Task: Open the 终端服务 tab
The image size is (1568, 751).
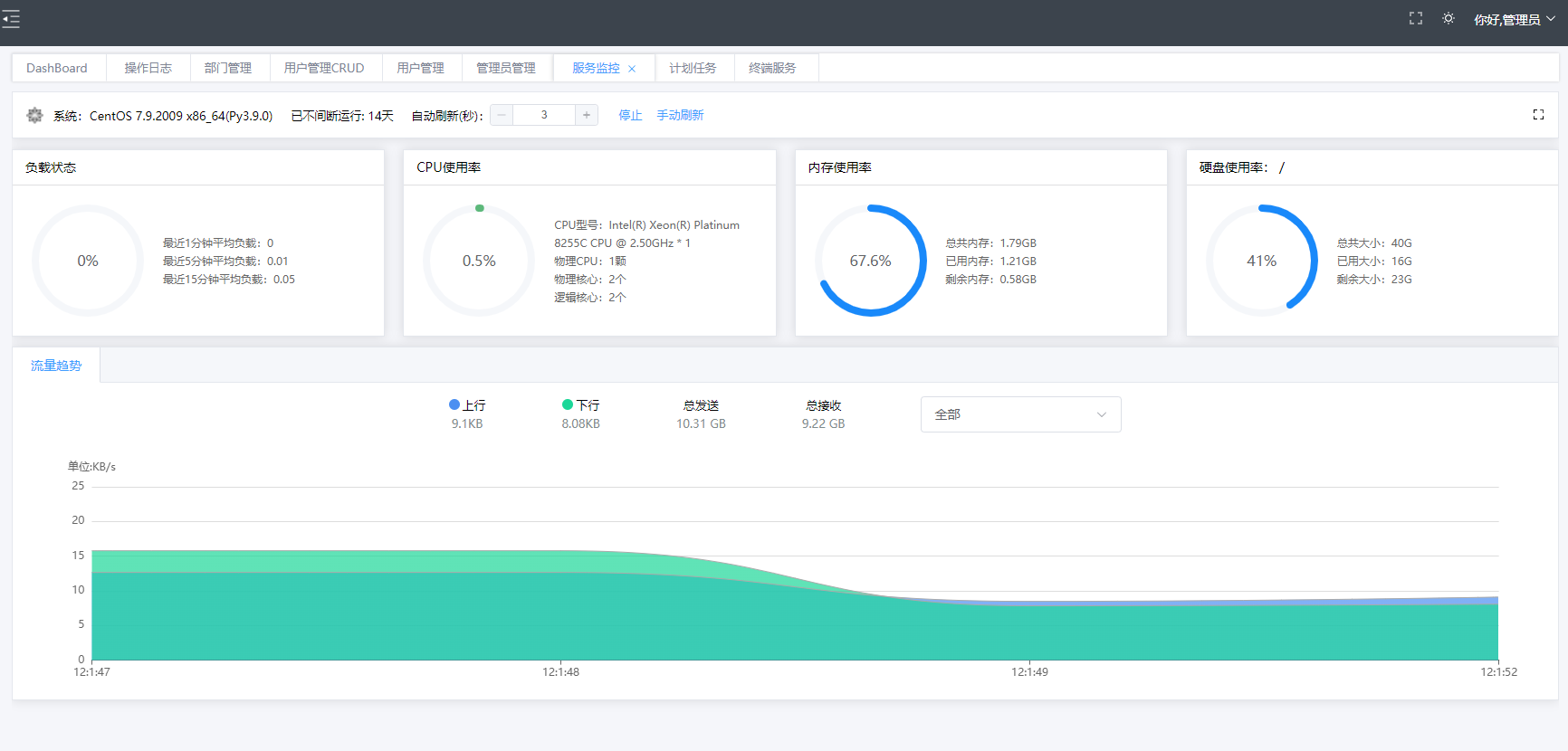Action: click(772, 68)
